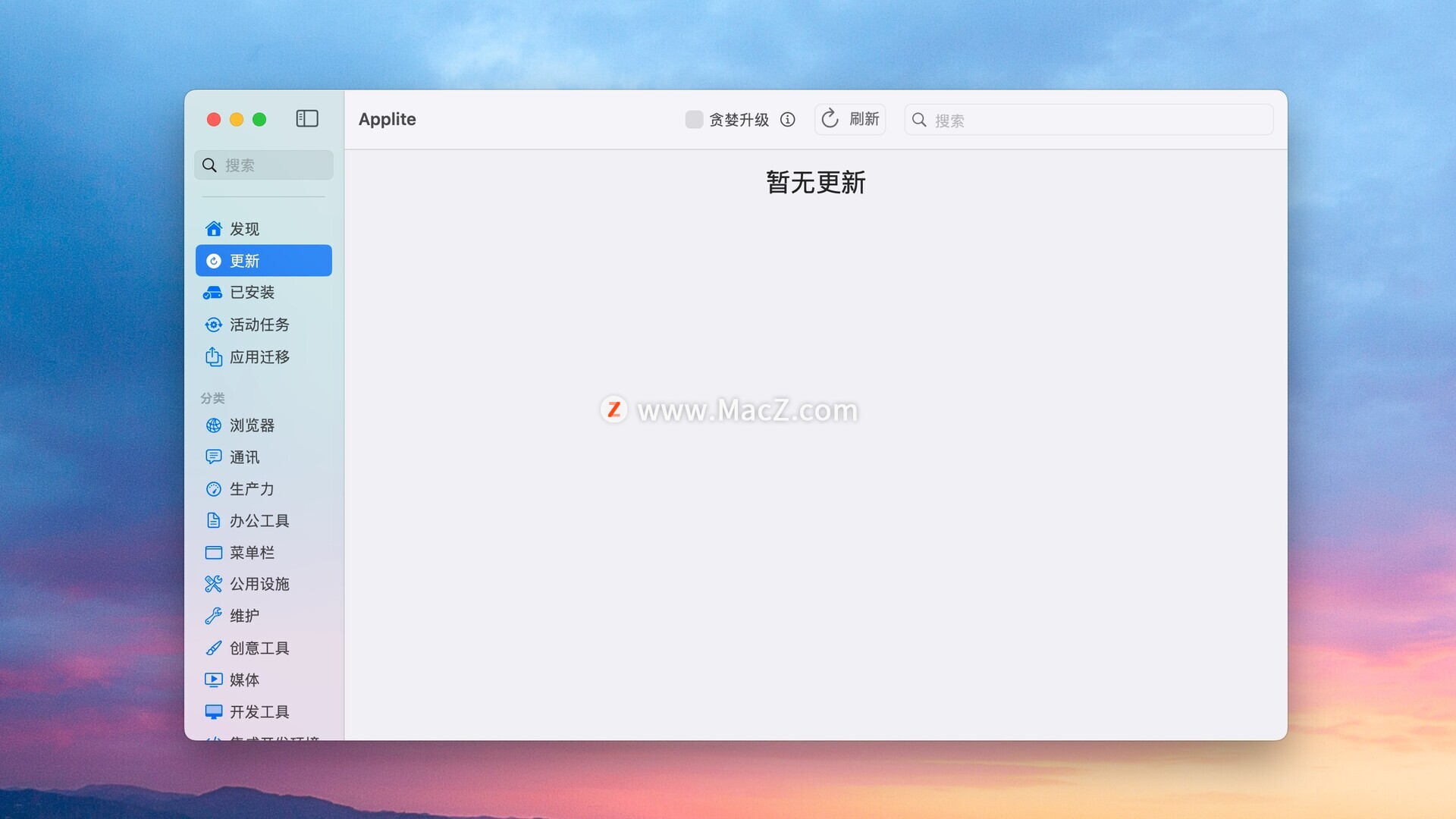The height and width of the screenshot is (819, 1456).
Task: Open the 办公工具 category
Action: (259, 521)
